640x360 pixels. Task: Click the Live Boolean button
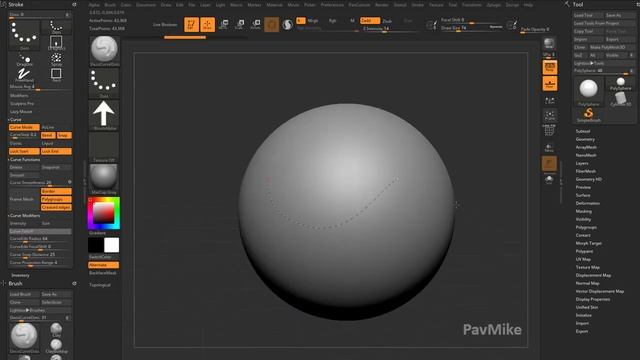tap(165, 24)
